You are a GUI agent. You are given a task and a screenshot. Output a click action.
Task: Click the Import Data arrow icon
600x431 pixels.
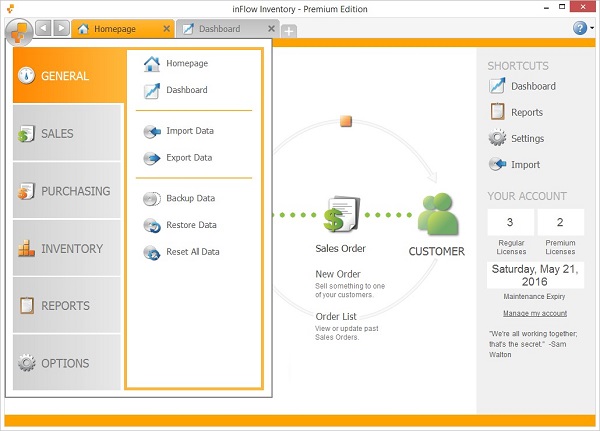tap(152, 131)
